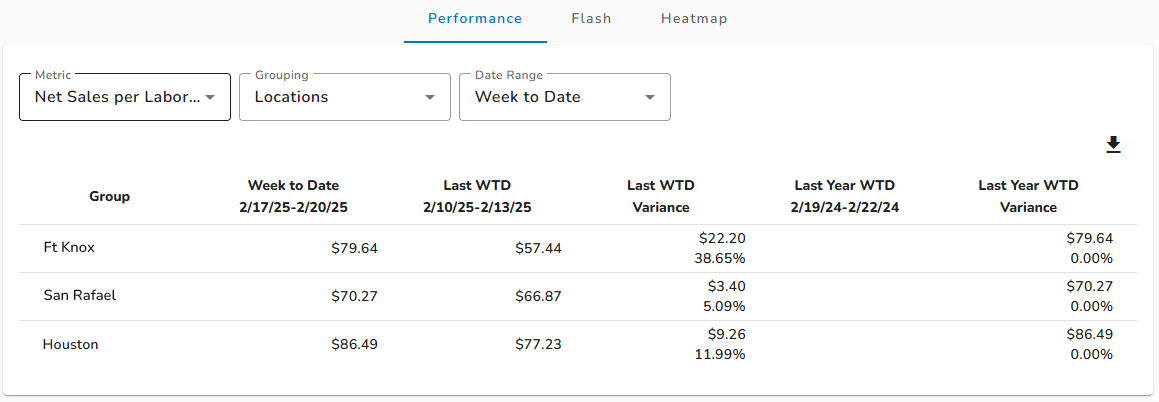Switch to the Heatmap tab
Viewport: 1159px width, 402px height.
coord(694,18)
